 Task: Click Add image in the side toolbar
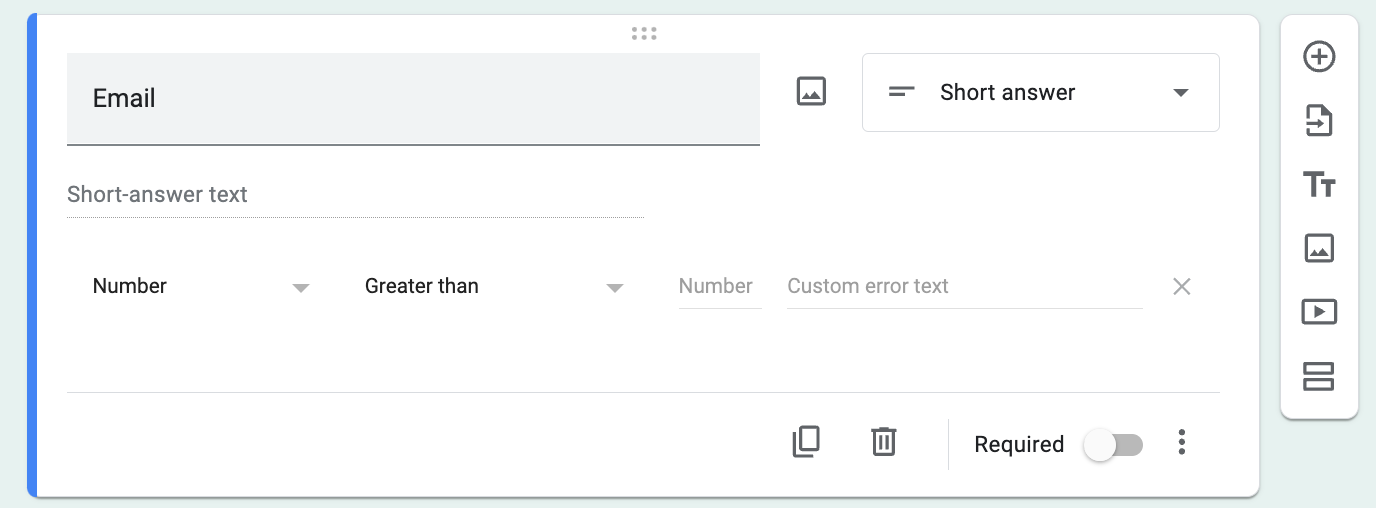(x=1319, y=248)
